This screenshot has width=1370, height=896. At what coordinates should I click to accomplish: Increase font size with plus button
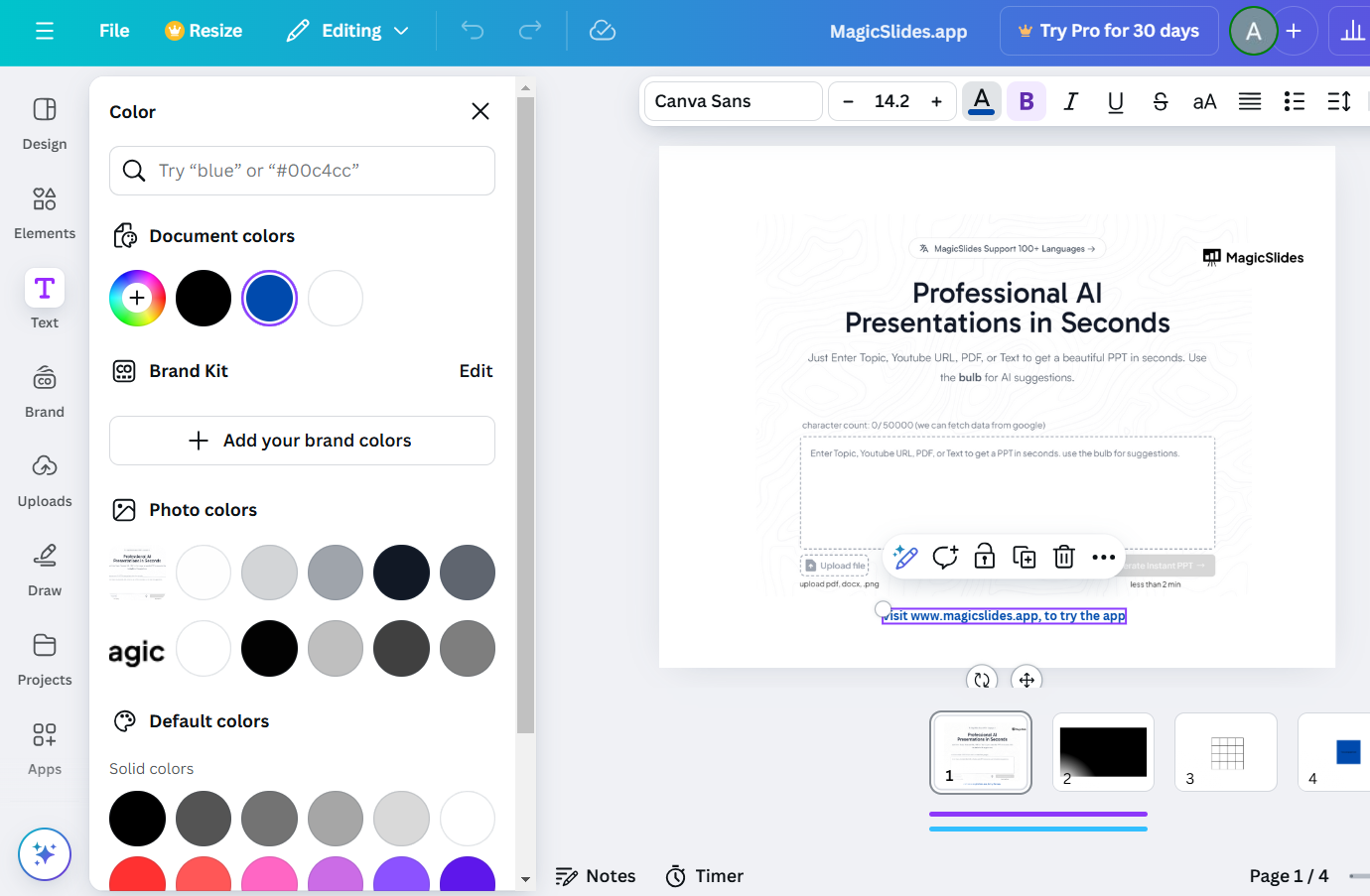(936, 101)
